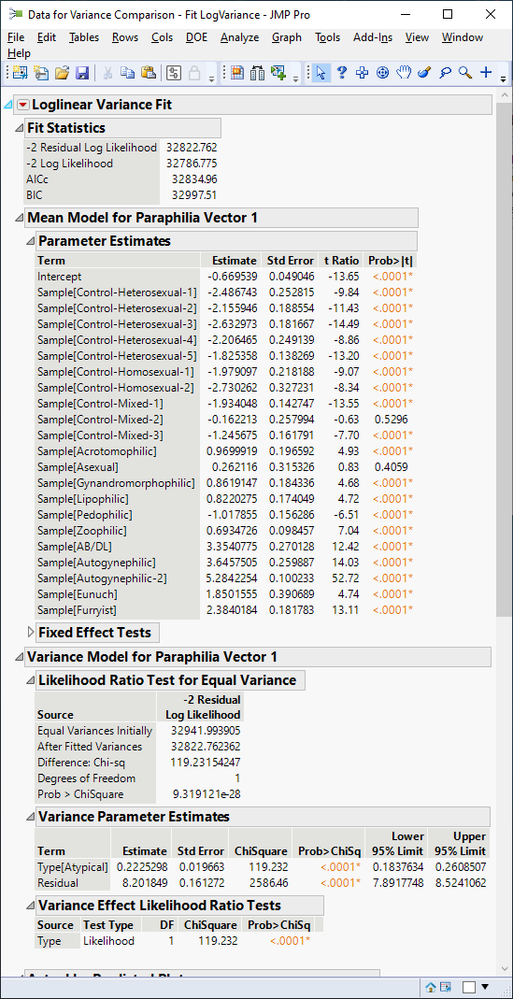Image resolution: width=513 pixels, height=999 pixels.
Task: Expand the Fixed Effect Tests section
Action: point(31,633)
